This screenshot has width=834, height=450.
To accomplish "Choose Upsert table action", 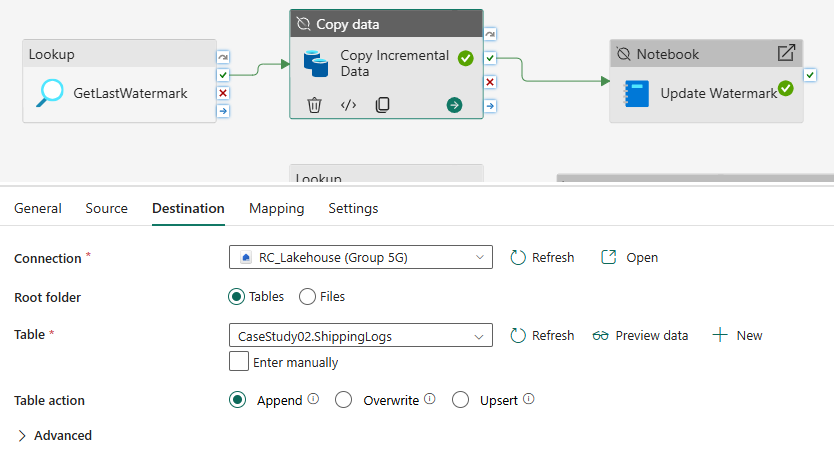I will pyautogui.click(x=460, y=399).
